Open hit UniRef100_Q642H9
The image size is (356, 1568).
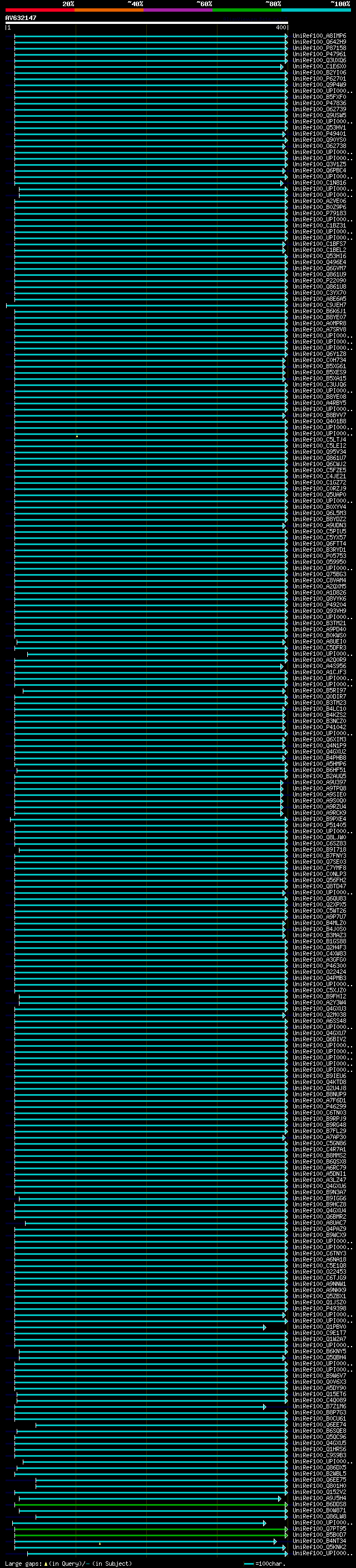319,42
